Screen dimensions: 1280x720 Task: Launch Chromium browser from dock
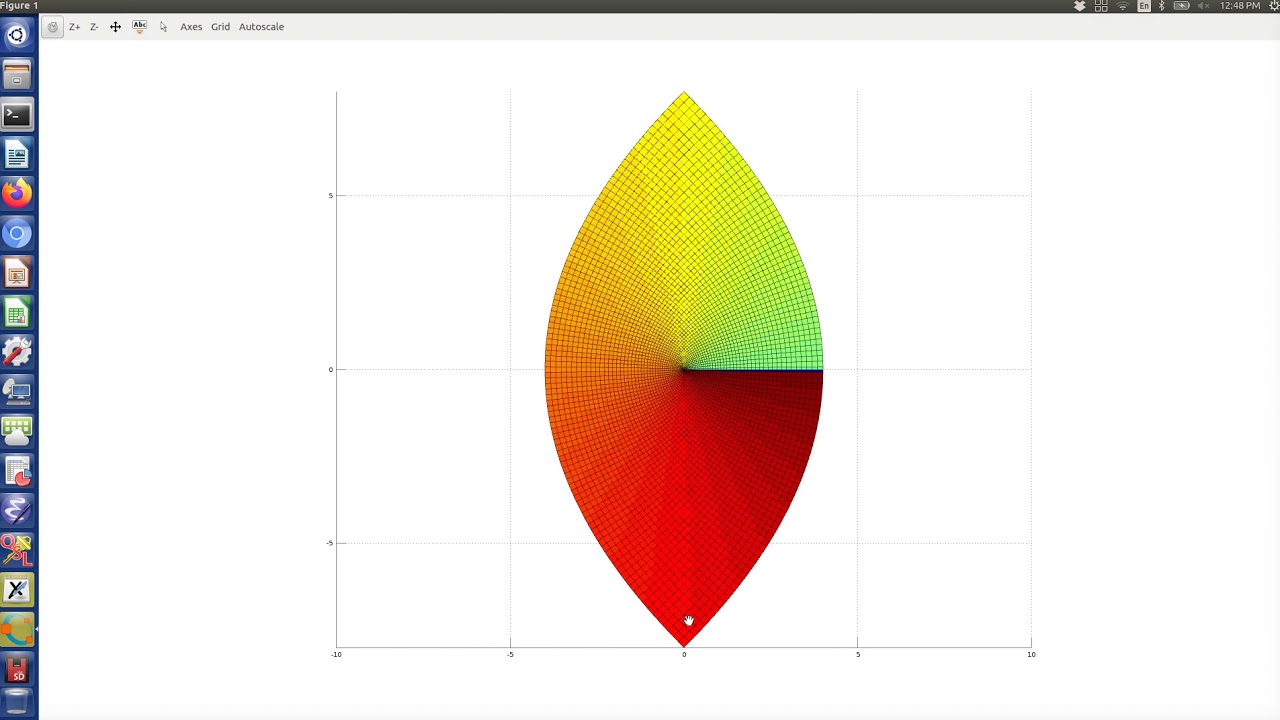coord(17,234)
